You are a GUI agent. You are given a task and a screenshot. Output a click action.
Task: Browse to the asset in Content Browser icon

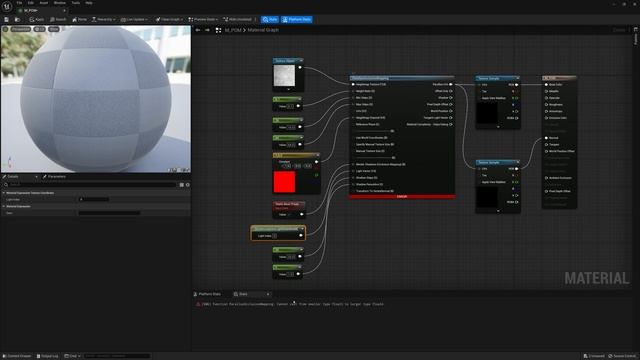tap(17, 19)
